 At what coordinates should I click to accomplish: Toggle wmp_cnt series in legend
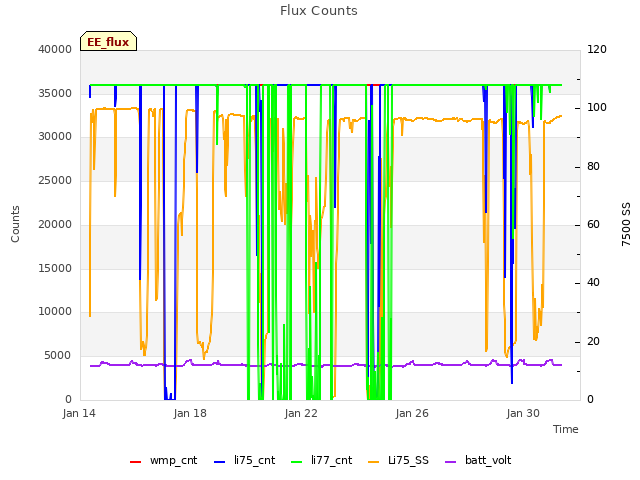point(163,460)
